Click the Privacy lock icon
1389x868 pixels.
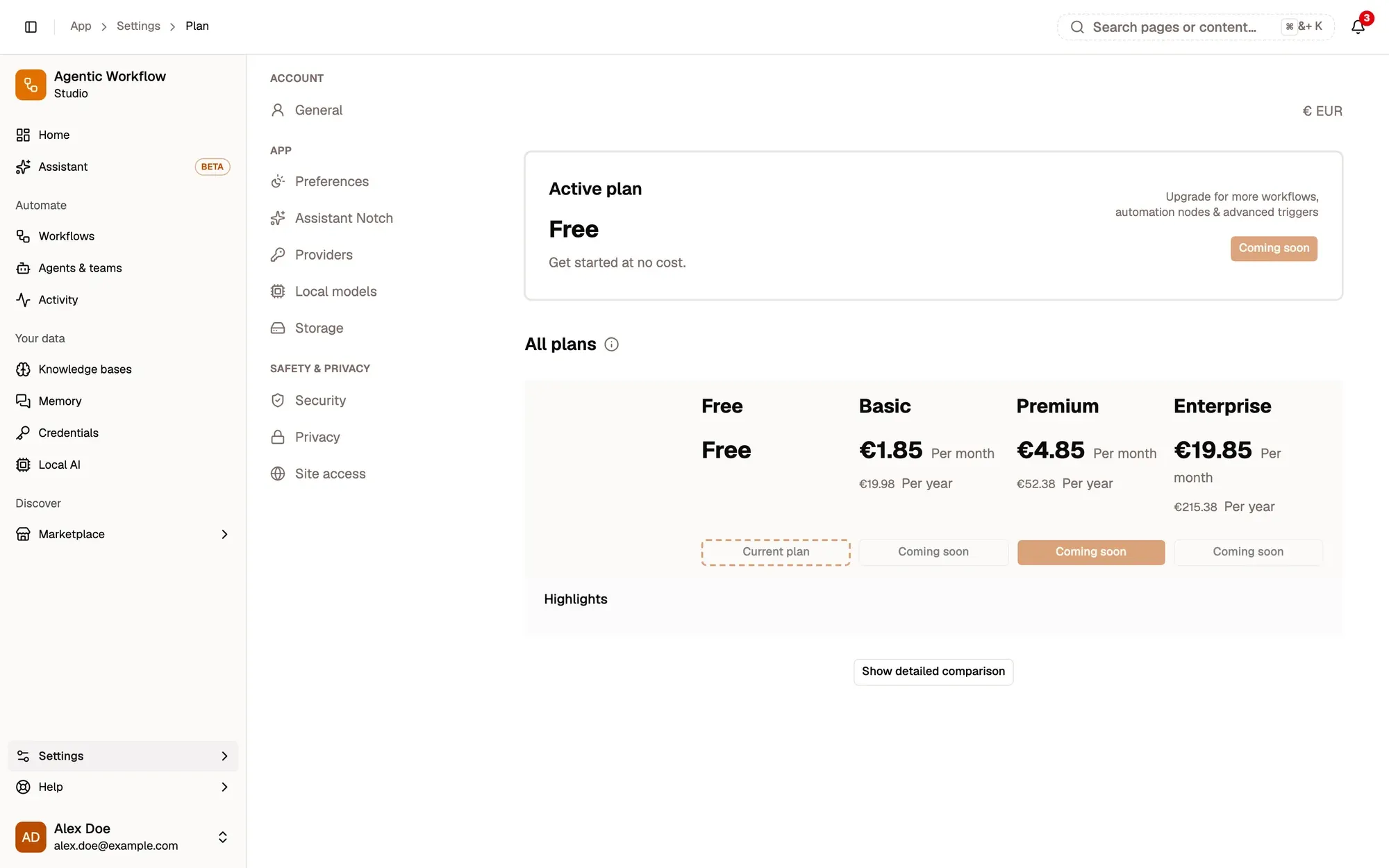coord(278,437)
